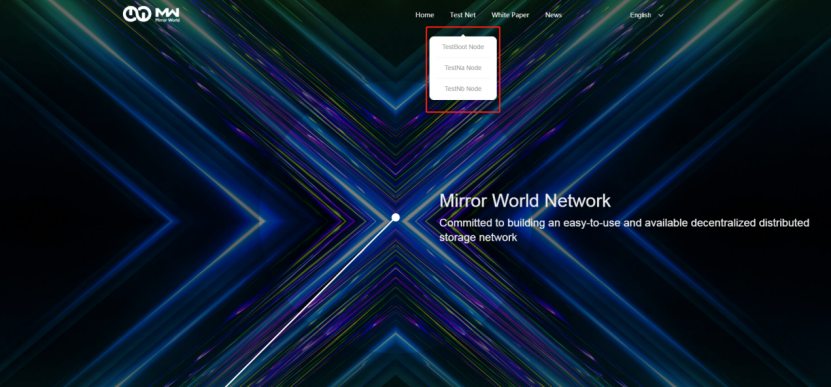Click the Mirror World Network heading

(525, 201)
